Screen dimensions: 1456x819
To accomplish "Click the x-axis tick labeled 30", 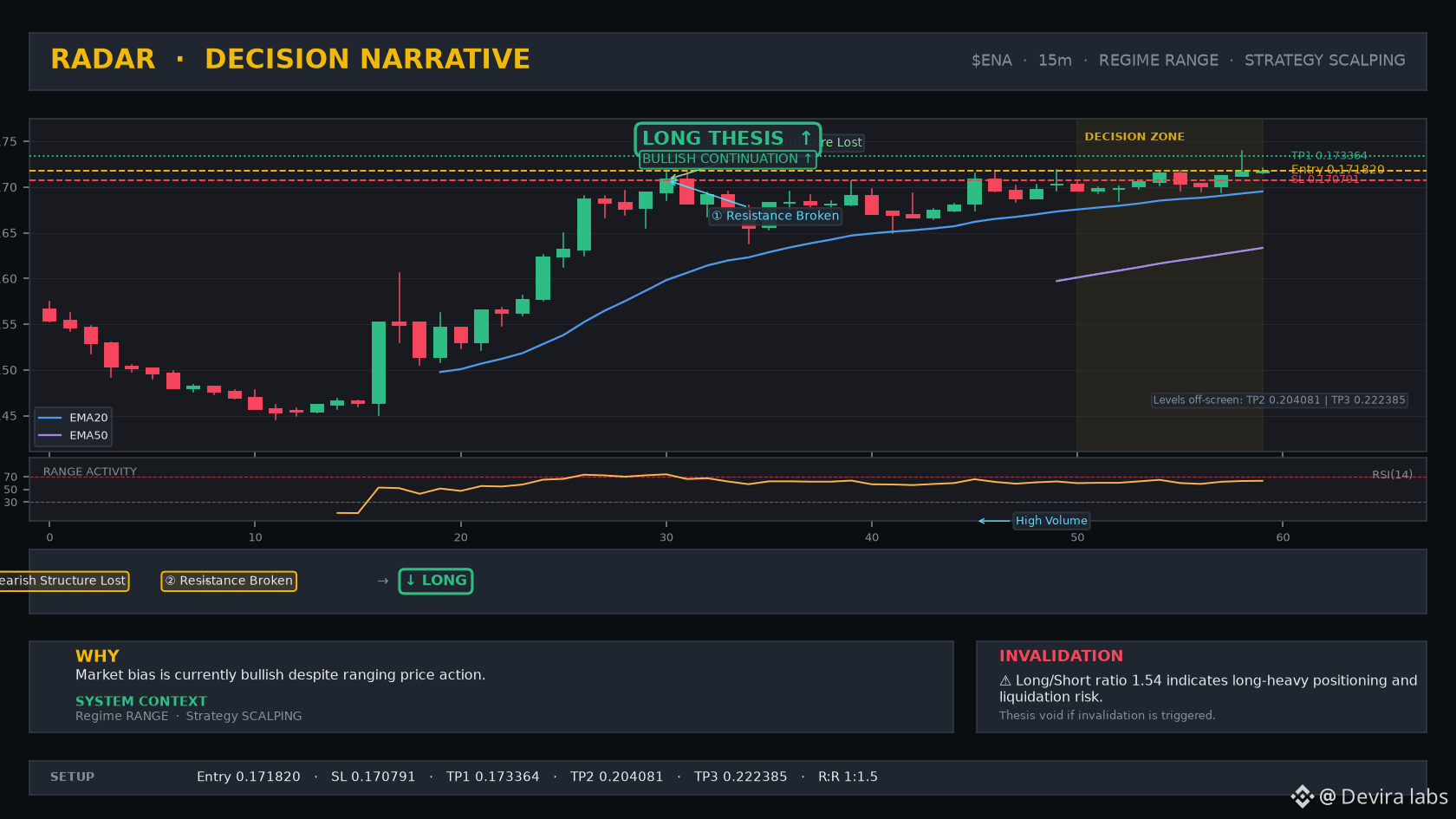I will coord(666,537).
